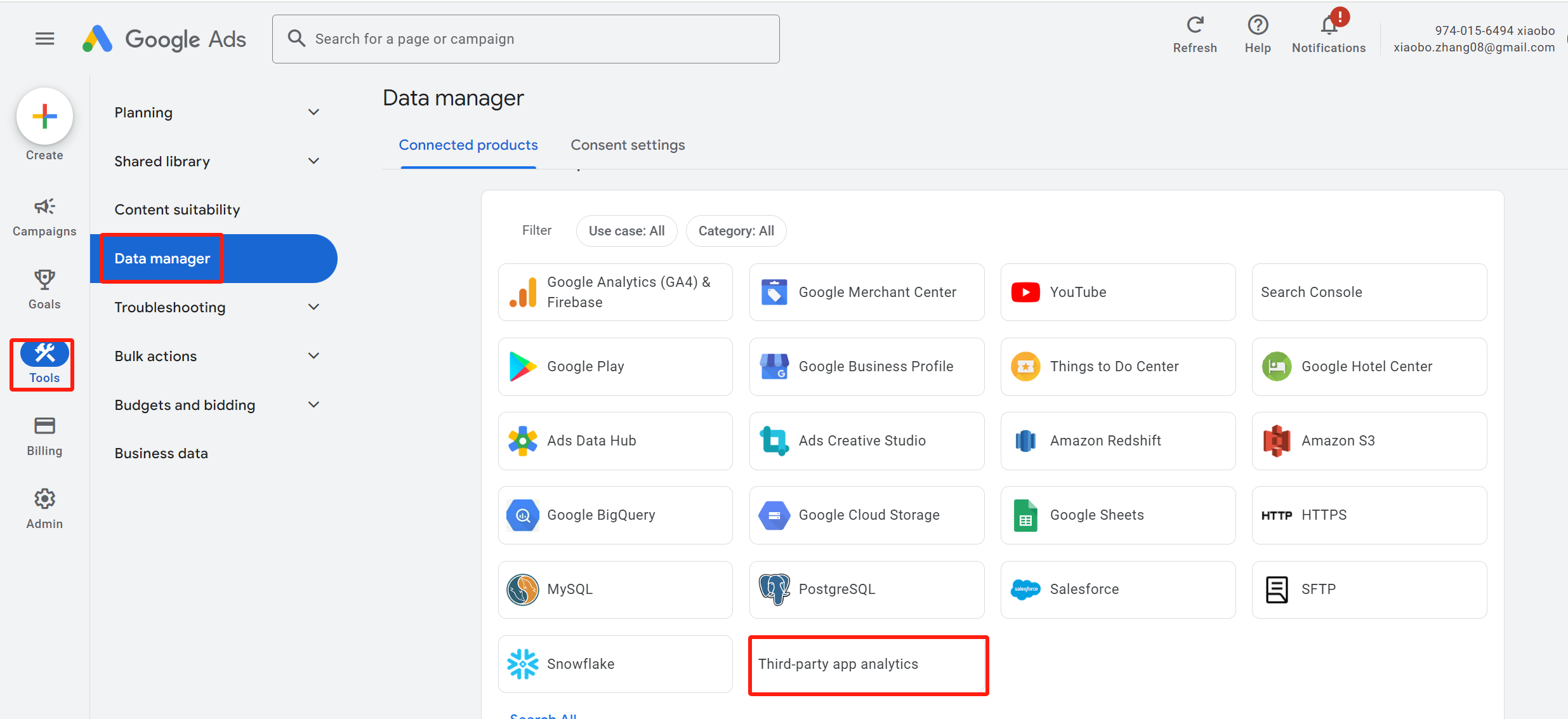
Task: Click the HTTP icon on HTTPS card
Action: 1277,515
